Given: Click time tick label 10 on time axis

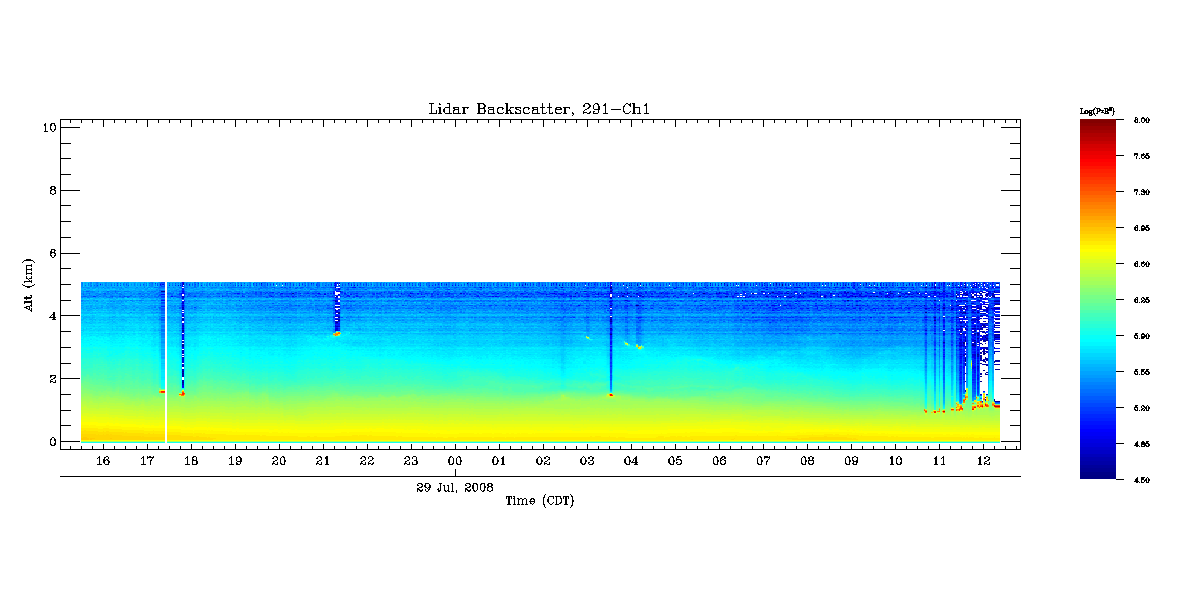Looking at the screenshot, I should [895, 461].
